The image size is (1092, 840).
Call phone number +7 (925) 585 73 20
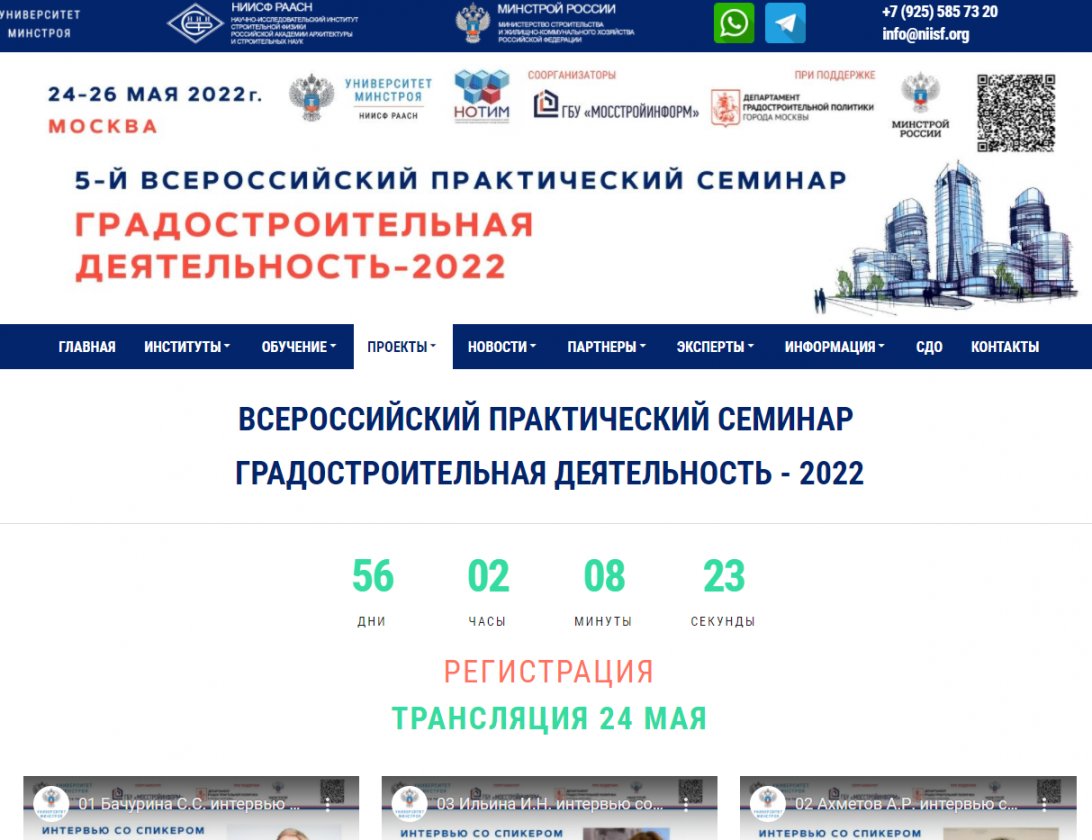click(x=939, y=12)
